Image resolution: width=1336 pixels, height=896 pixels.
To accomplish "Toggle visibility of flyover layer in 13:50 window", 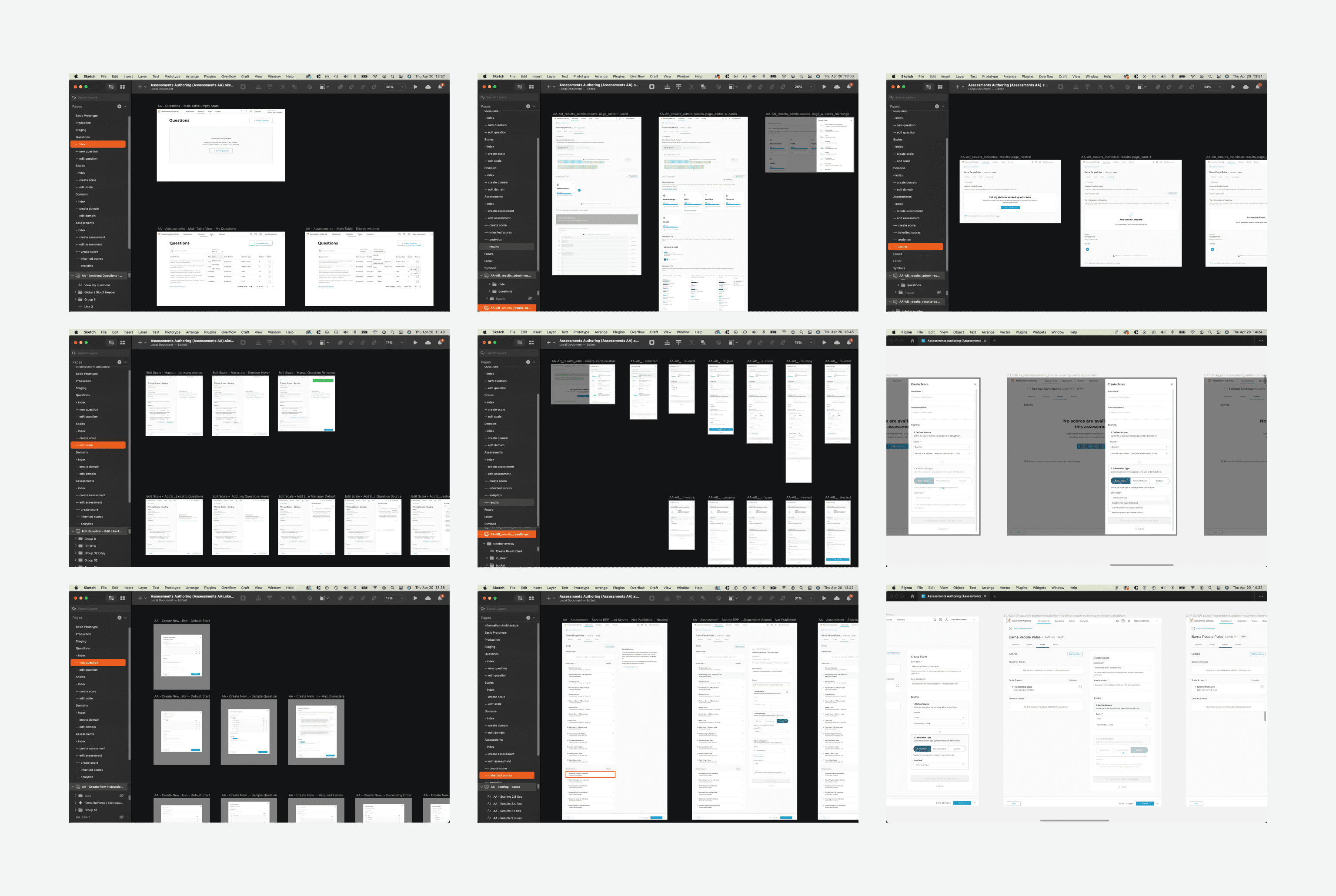I will coord(530,298).
